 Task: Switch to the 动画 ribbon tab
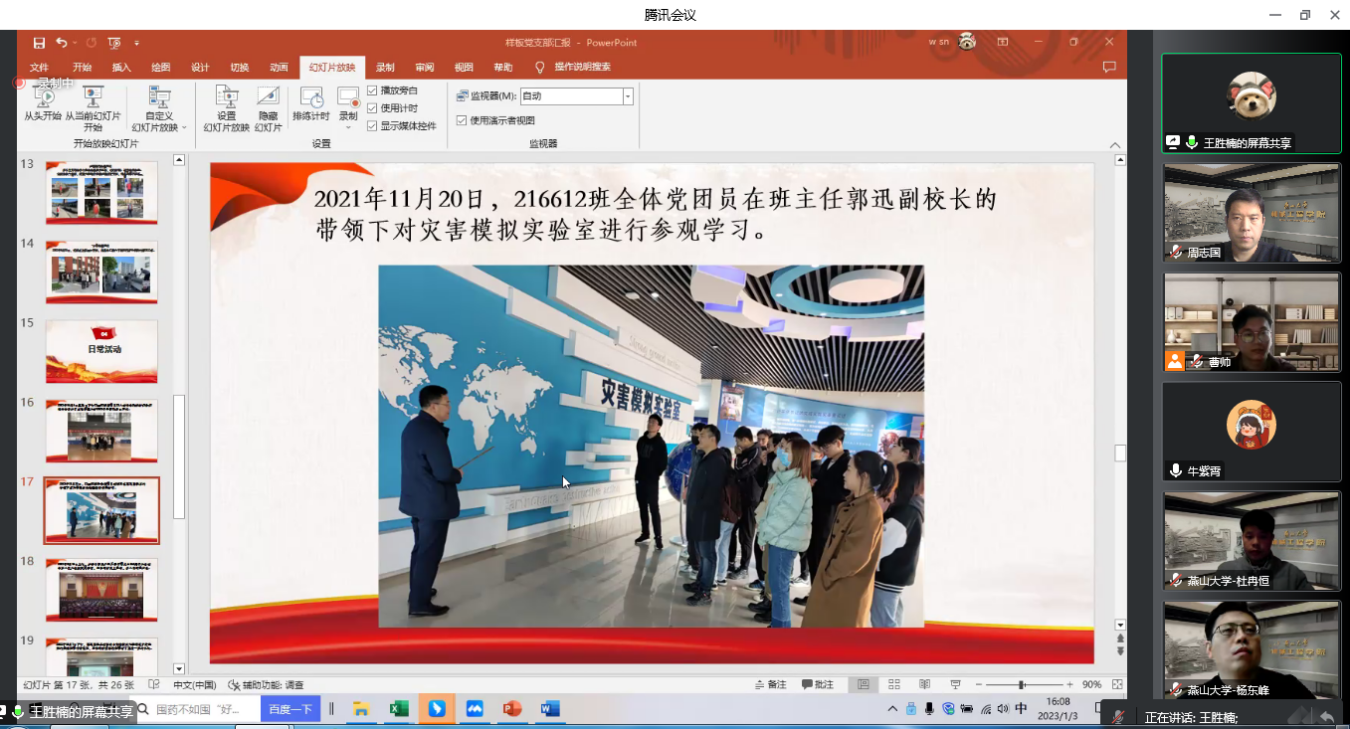[279, 68]
